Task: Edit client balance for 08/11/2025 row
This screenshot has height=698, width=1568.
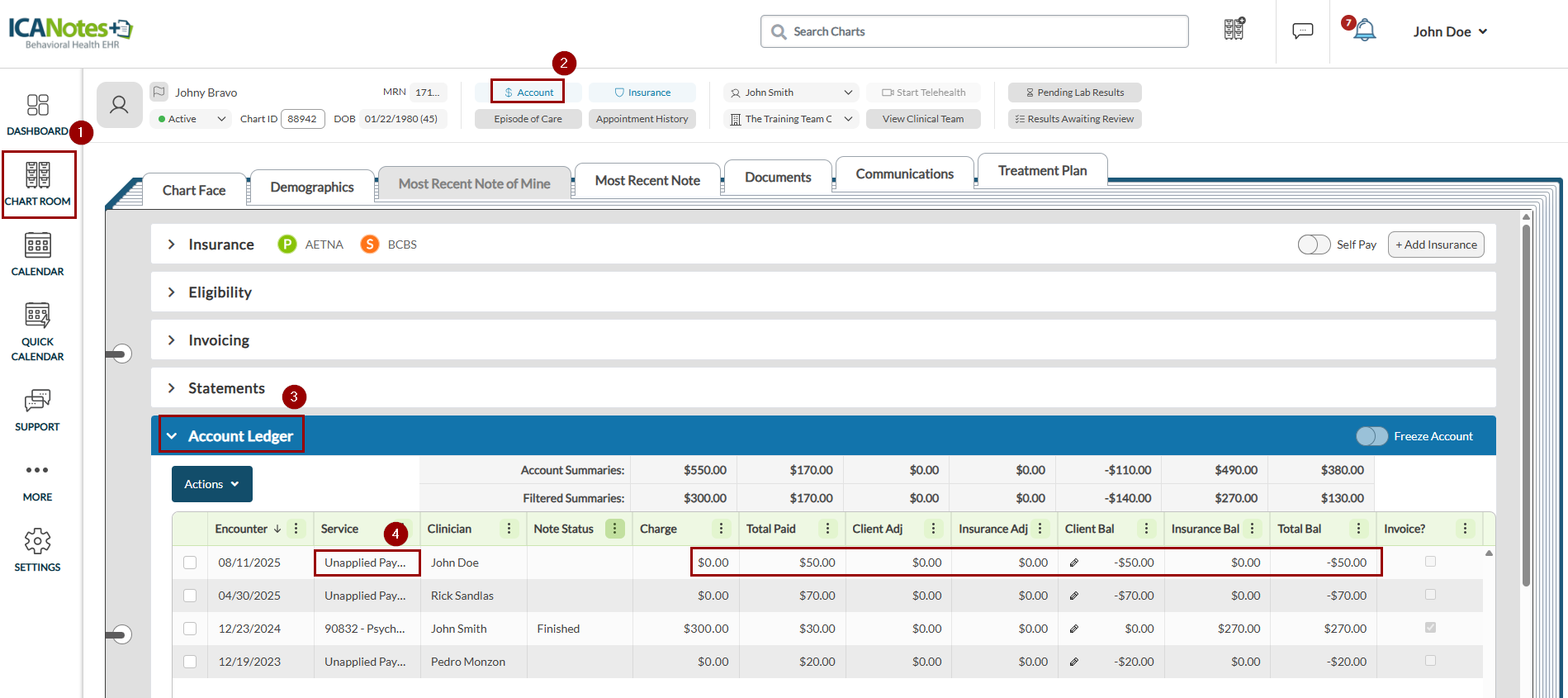Action: [x=1074, y=563]
